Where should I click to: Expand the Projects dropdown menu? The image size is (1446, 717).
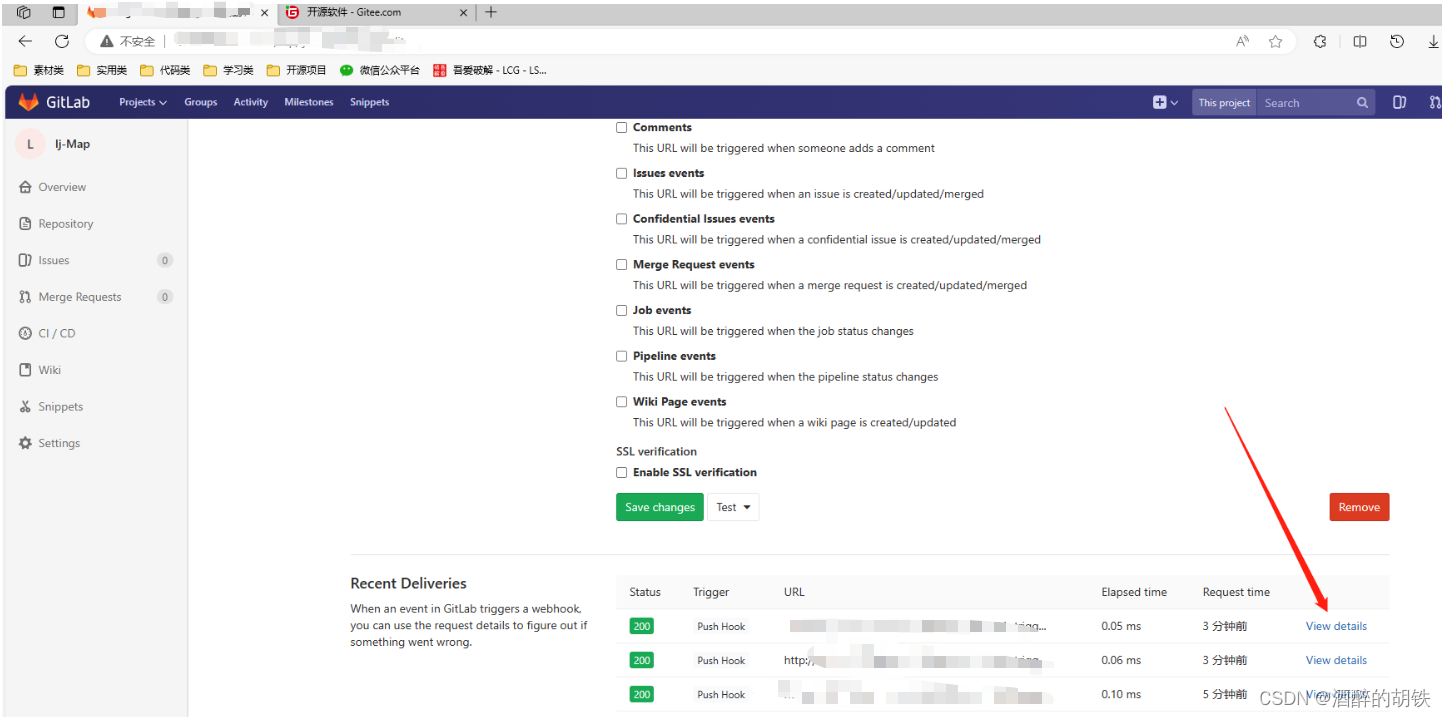[x=143, y=102]
